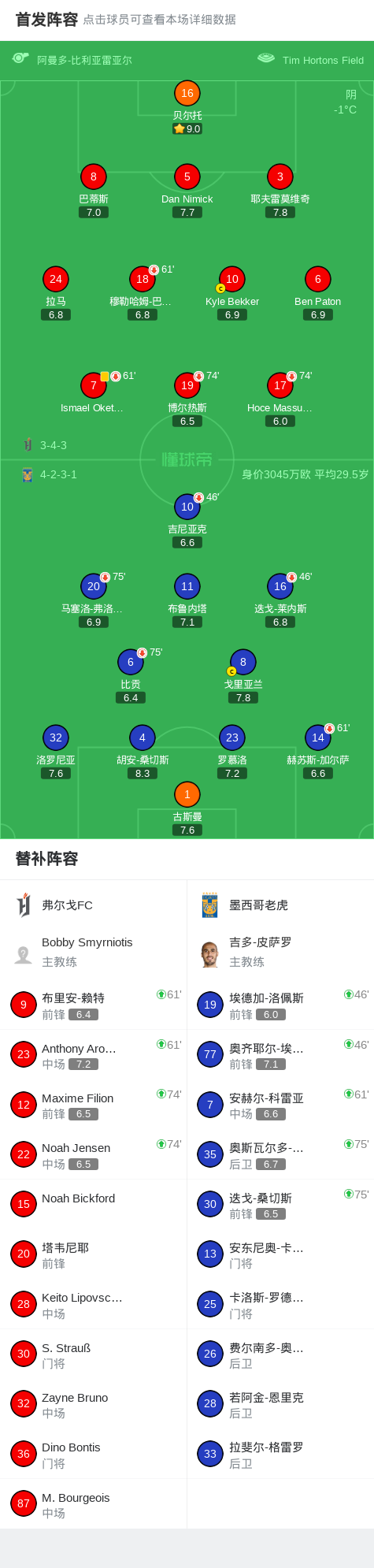The width and height of the screenshot is (374, 1568).
Task: Open coach Bobby Smyrniotis placeholder avatar
Action: 24,954
